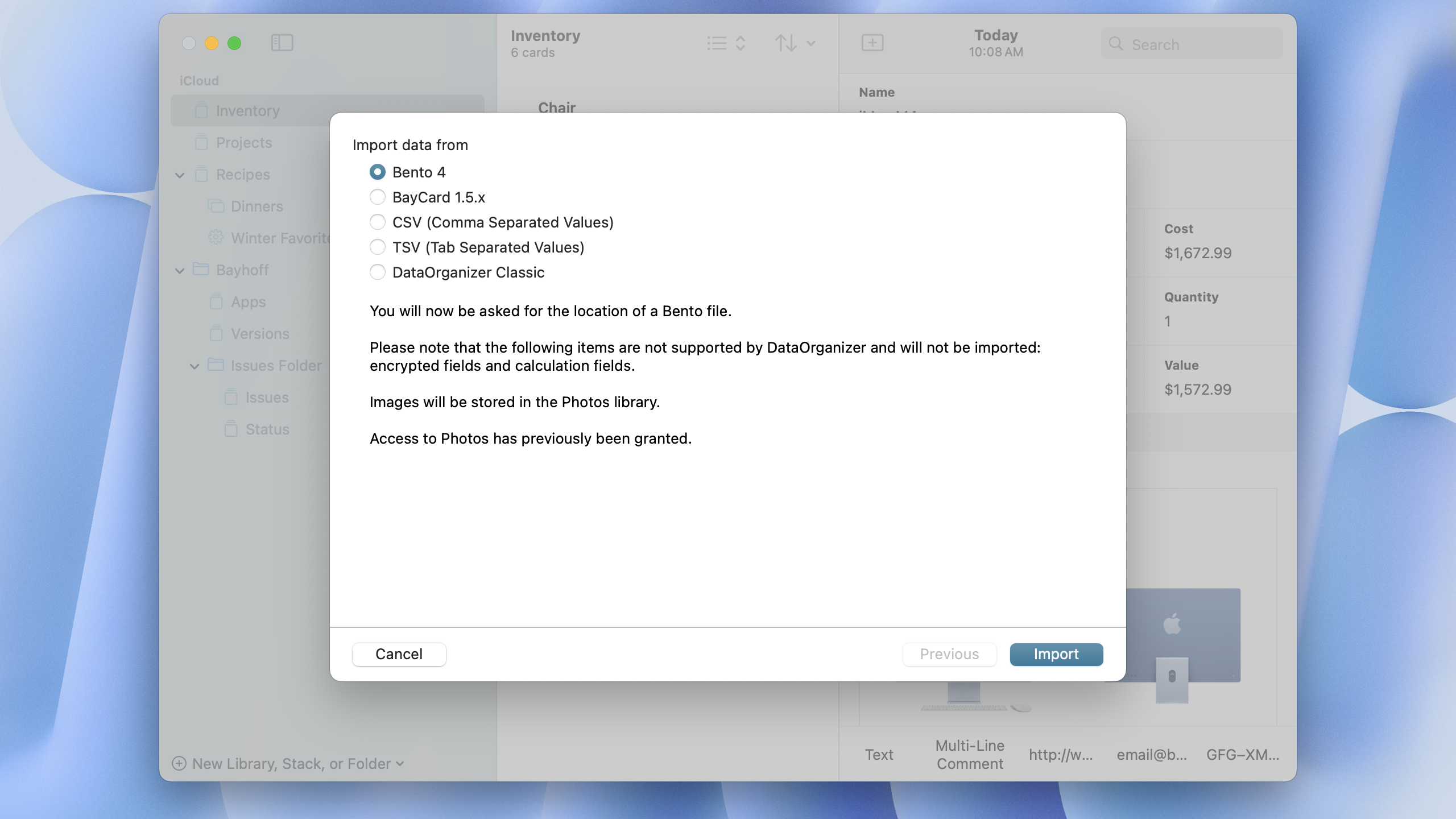The height and width of the screenshot is (819, 1456).
Task: Click the Multi-Line Comment field
Action: pyautogui.click(x=970, y=754)
